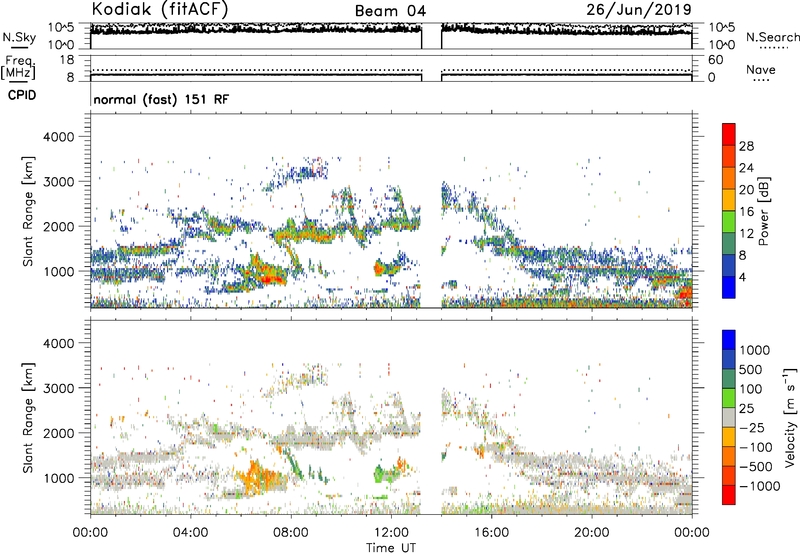Click the '04:00' time axis tick label
The height and width of the screenshot is (554, 800).
coord(190,533)
